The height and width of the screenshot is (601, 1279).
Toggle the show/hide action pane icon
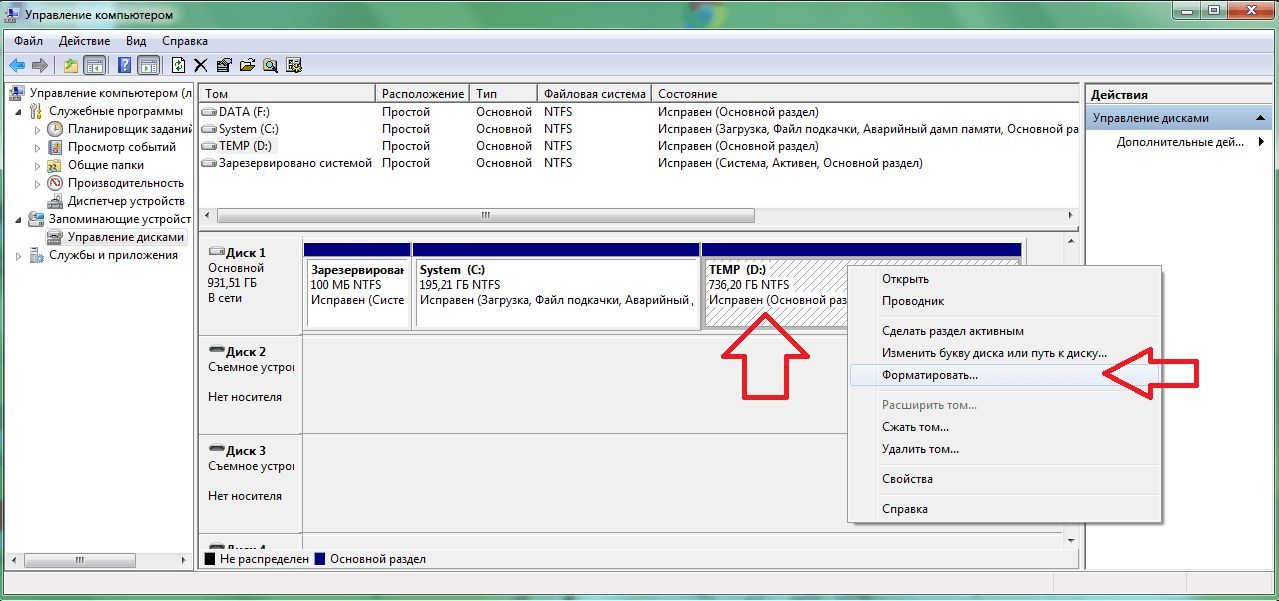tap(148, 65)
